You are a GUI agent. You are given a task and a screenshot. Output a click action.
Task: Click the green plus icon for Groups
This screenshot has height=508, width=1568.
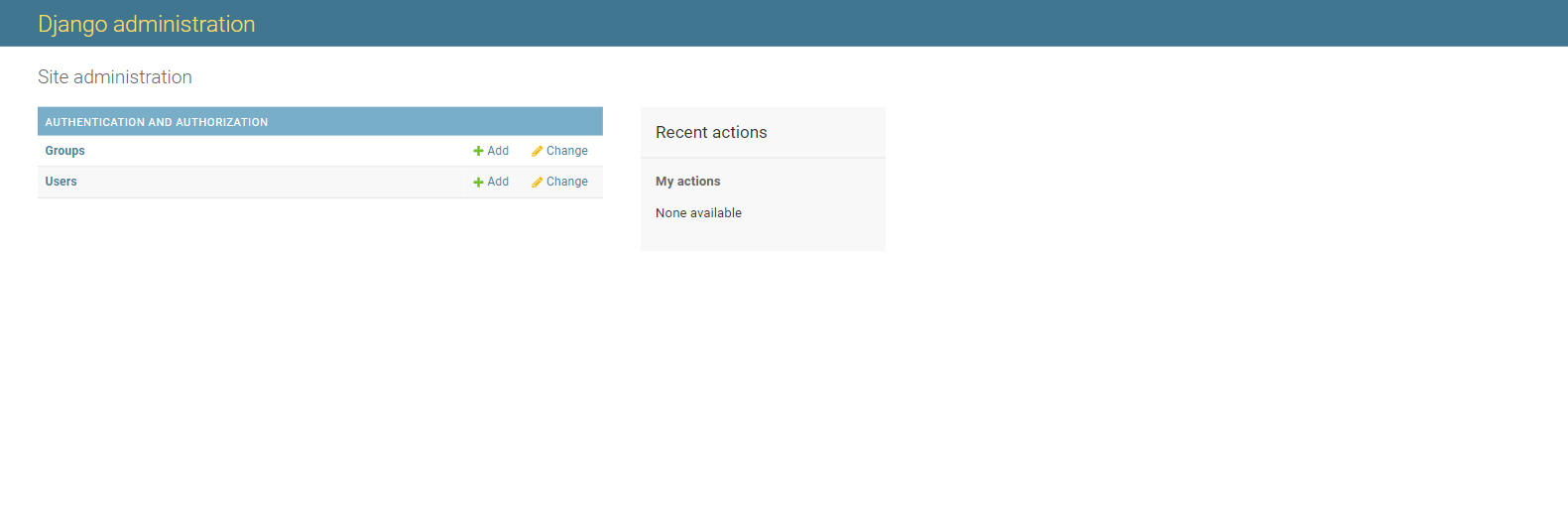478,151
